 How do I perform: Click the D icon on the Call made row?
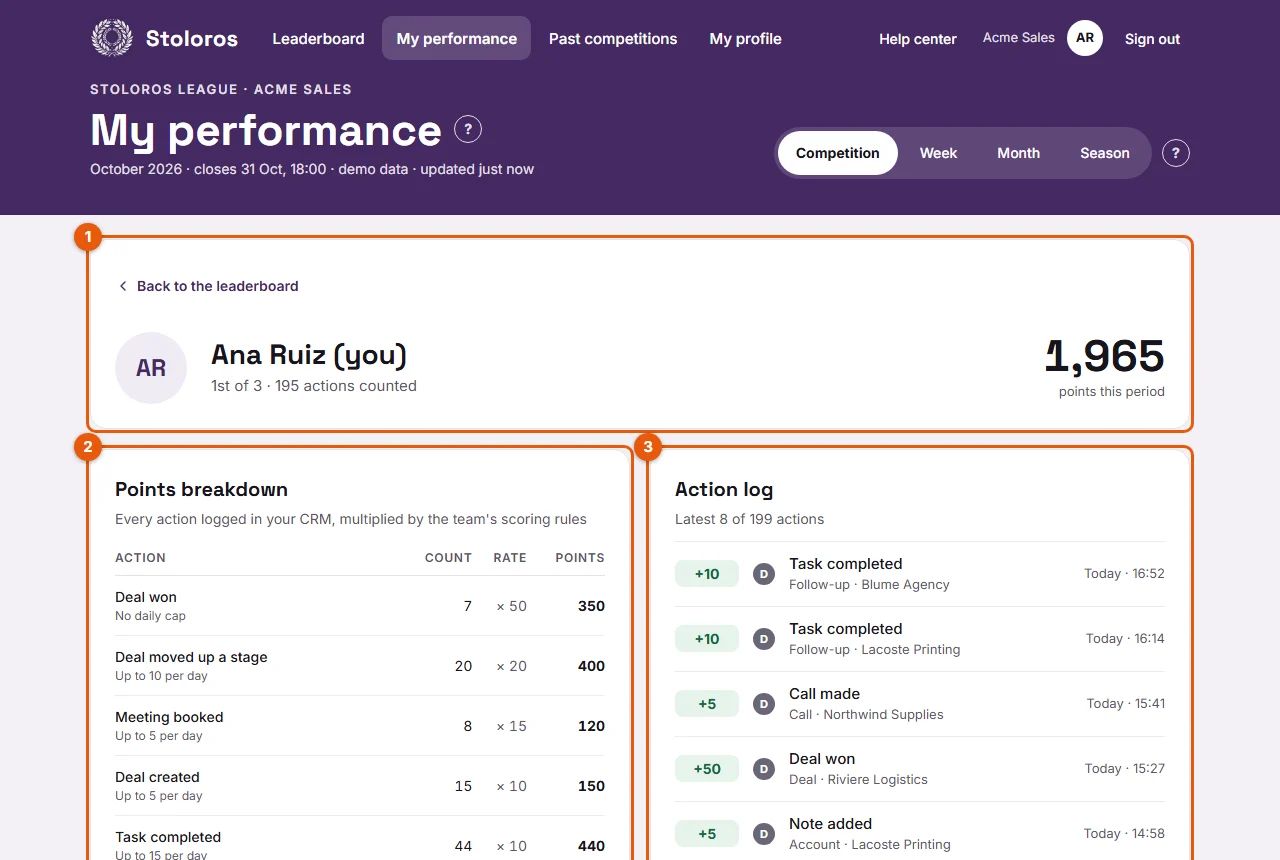764,704
